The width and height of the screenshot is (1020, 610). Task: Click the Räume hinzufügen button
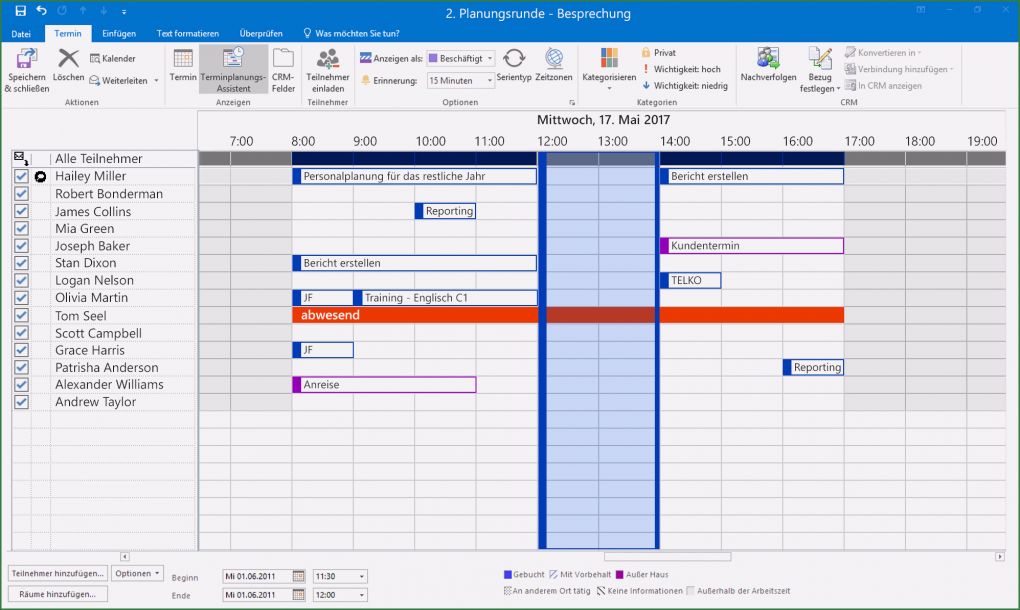tap(57, 593)
